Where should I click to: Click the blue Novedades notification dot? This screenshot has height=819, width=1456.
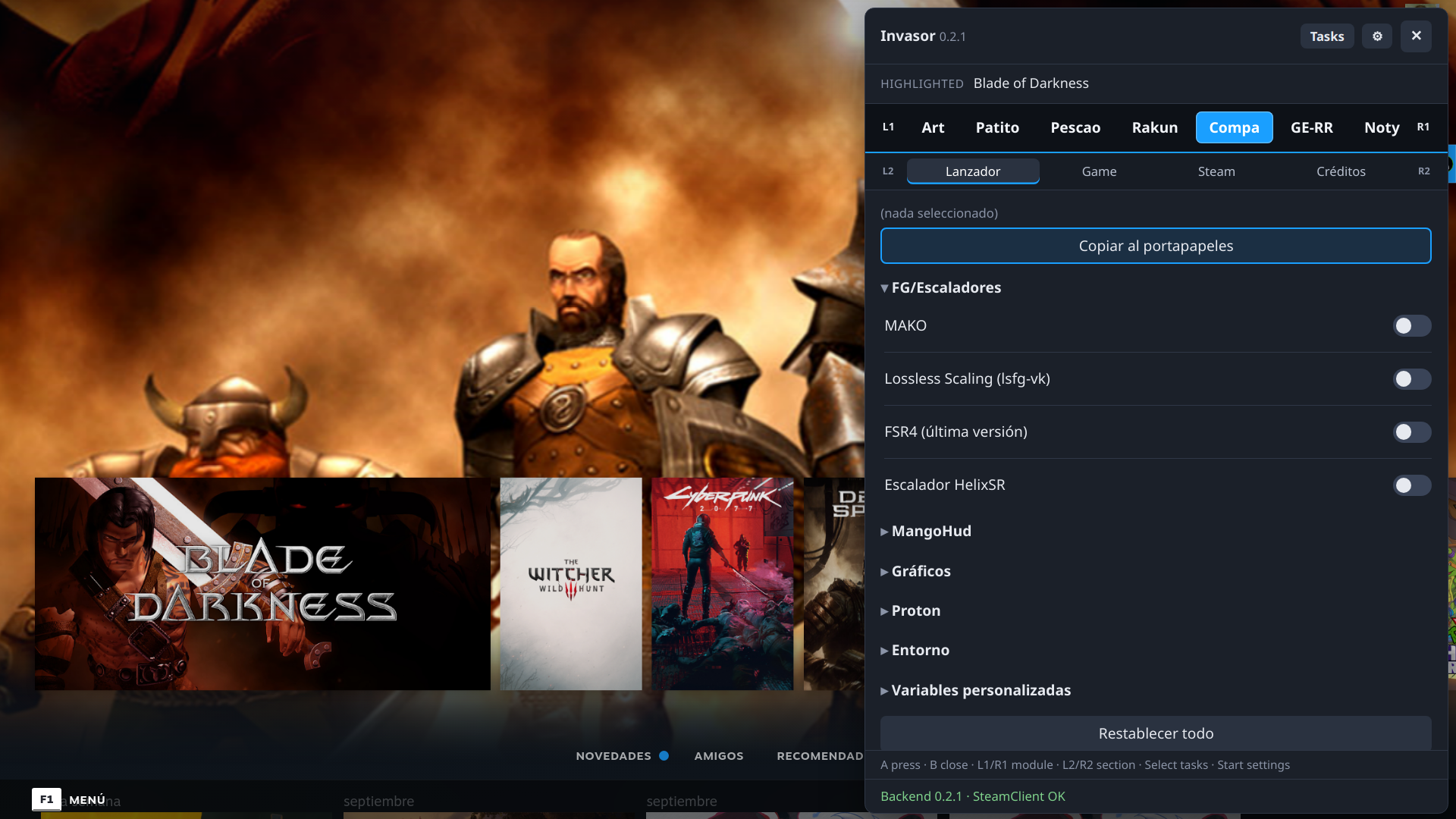pos(664,756)
